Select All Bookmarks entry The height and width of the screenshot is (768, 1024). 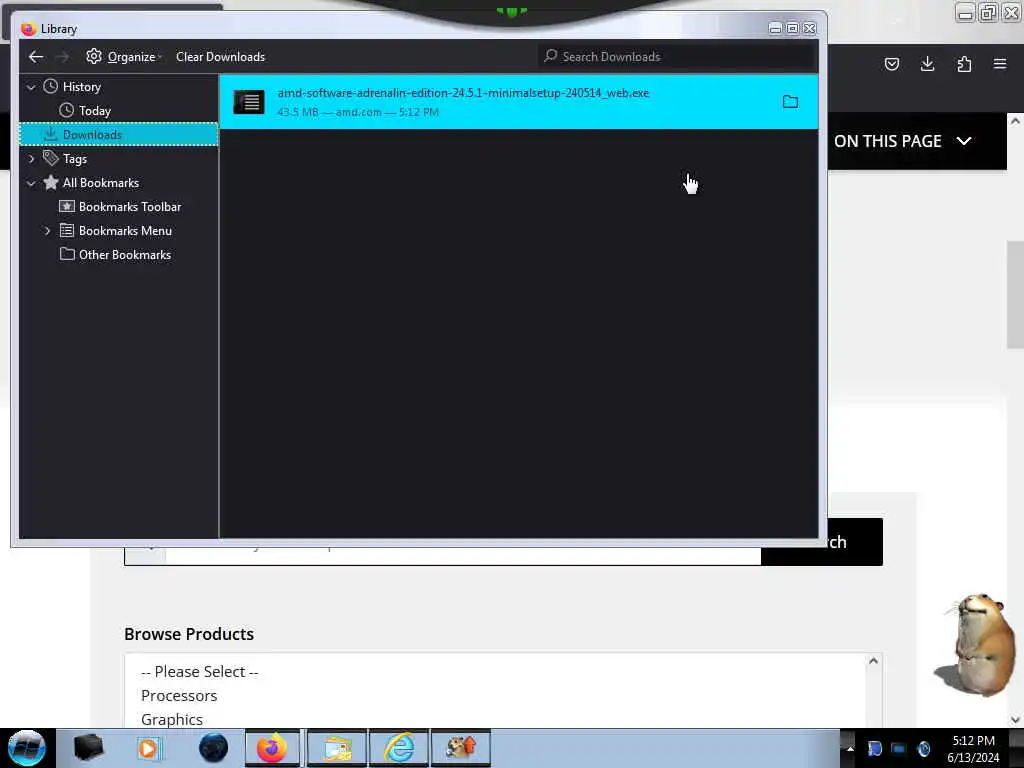(x=101, y=183)
